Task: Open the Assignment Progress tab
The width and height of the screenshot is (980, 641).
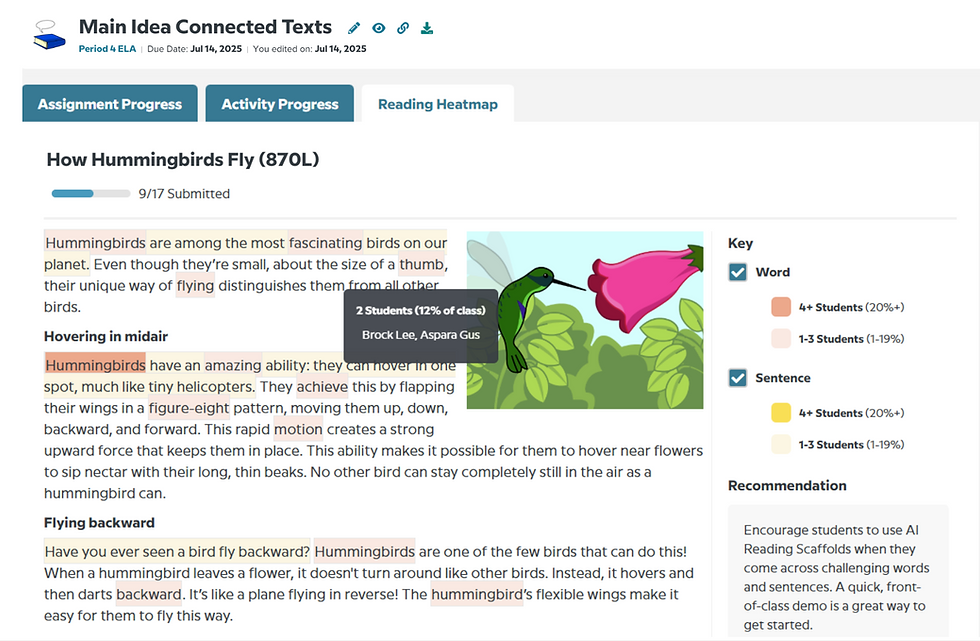Action: point(110,104)
